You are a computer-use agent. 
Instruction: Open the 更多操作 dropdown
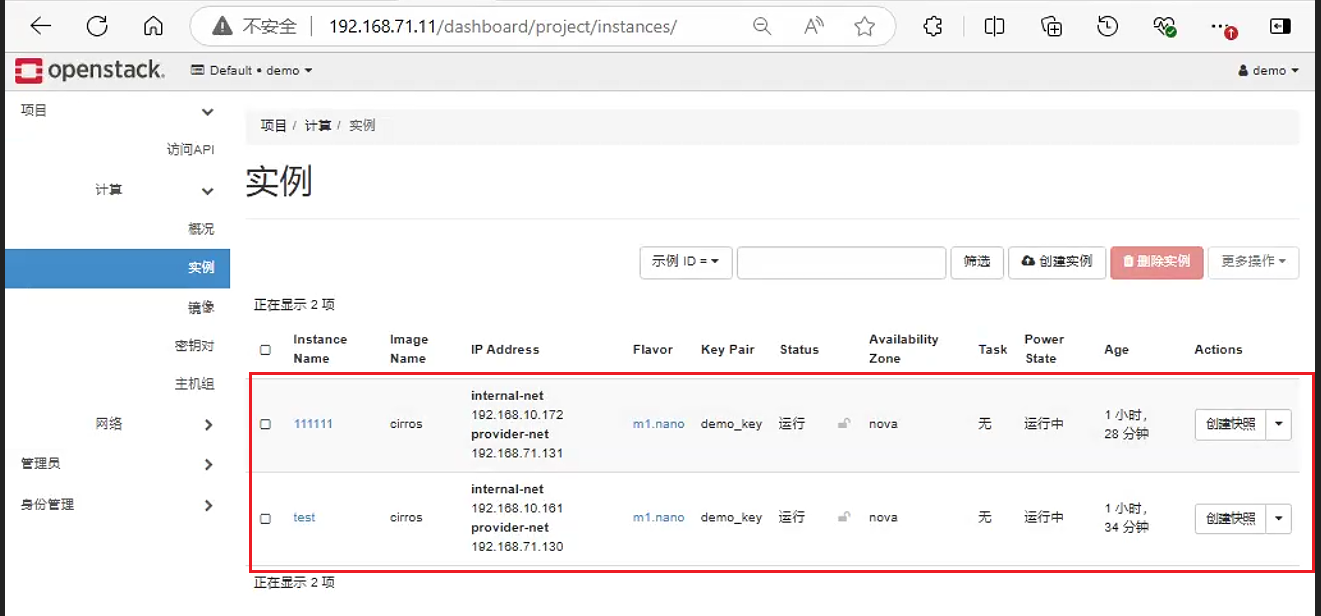1254,261
